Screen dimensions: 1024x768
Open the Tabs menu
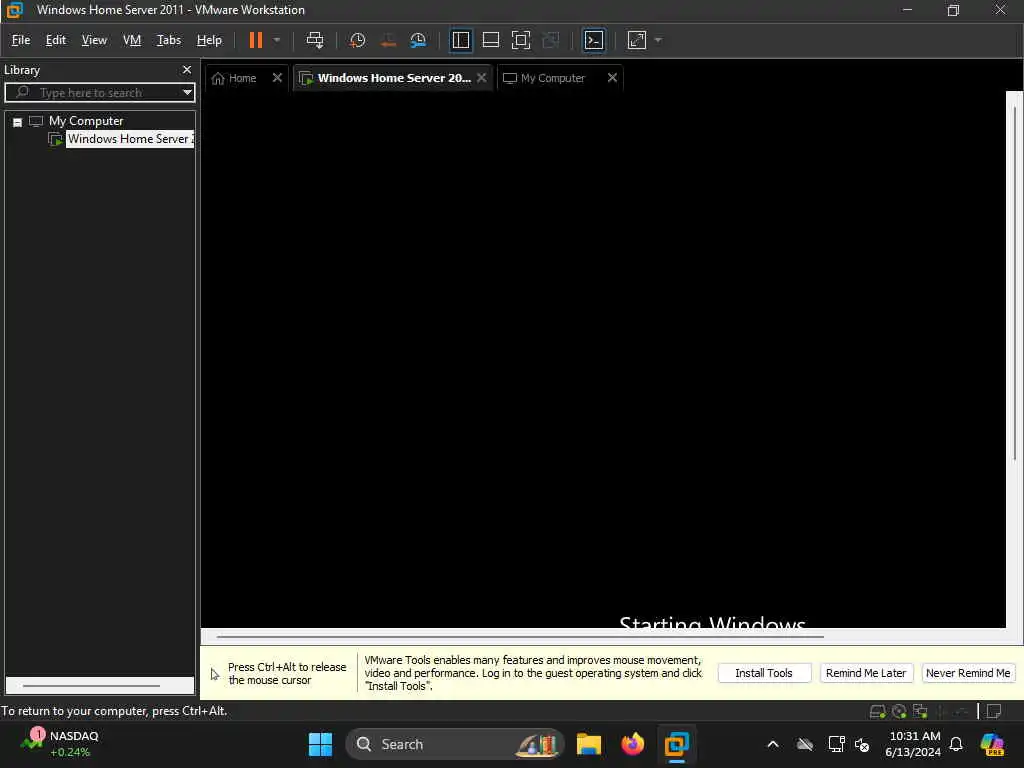click(x=168, y=40)
